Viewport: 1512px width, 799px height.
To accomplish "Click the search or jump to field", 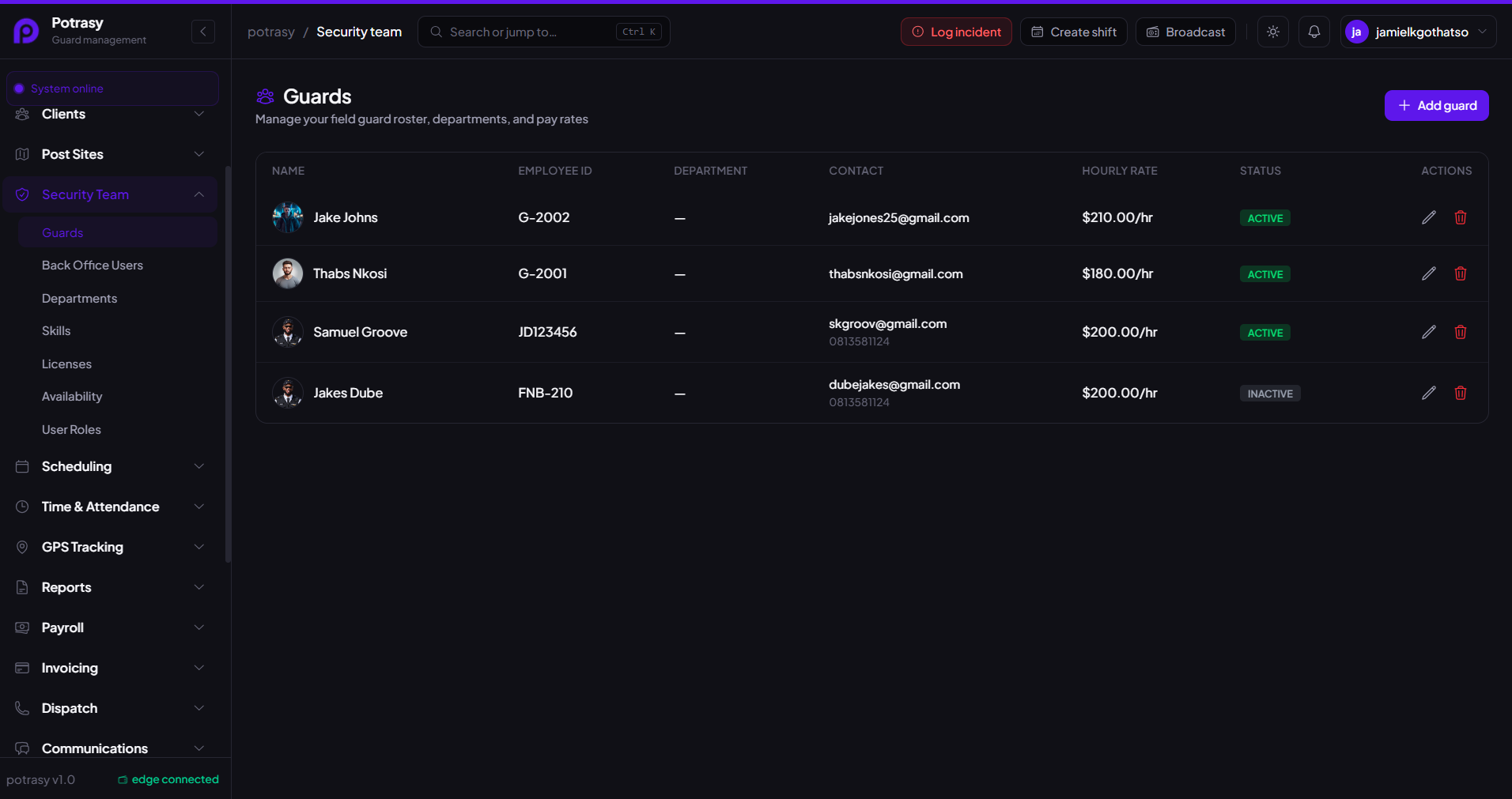I will click(x=544, y=32).
